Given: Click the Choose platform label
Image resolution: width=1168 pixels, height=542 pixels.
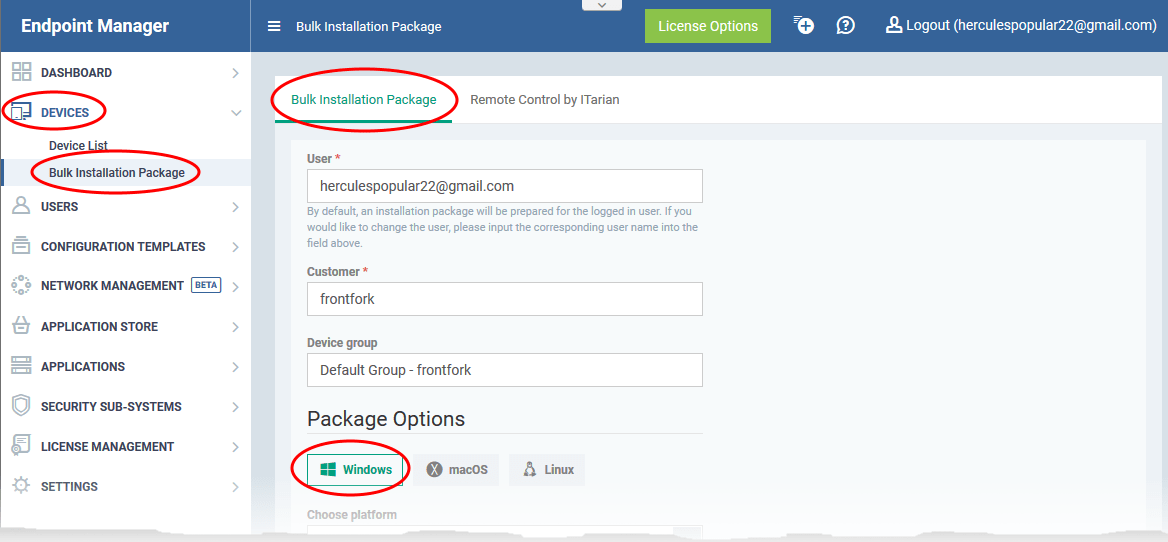Looking at the screenshot, I should tap(352, 514).
